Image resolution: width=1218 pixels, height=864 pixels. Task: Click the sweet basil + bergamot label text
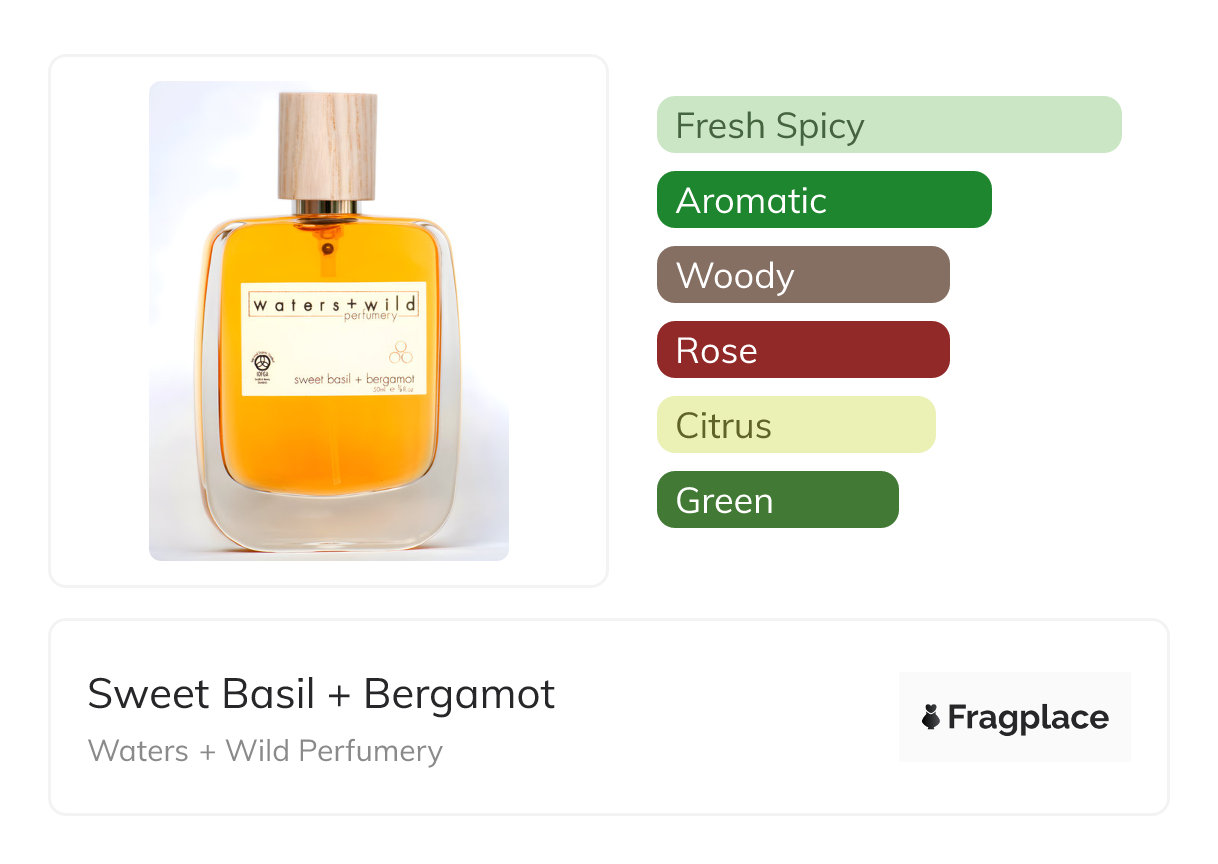[354, 379]
